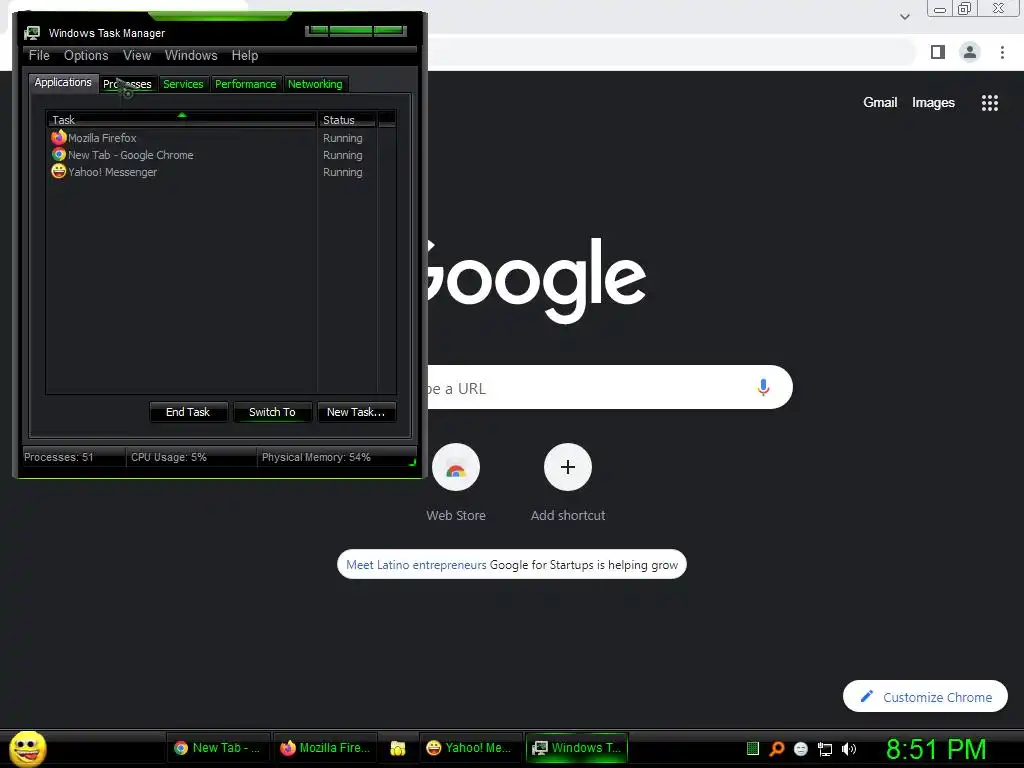Click the 8:51 PM taskbar clock

[936, 749]
